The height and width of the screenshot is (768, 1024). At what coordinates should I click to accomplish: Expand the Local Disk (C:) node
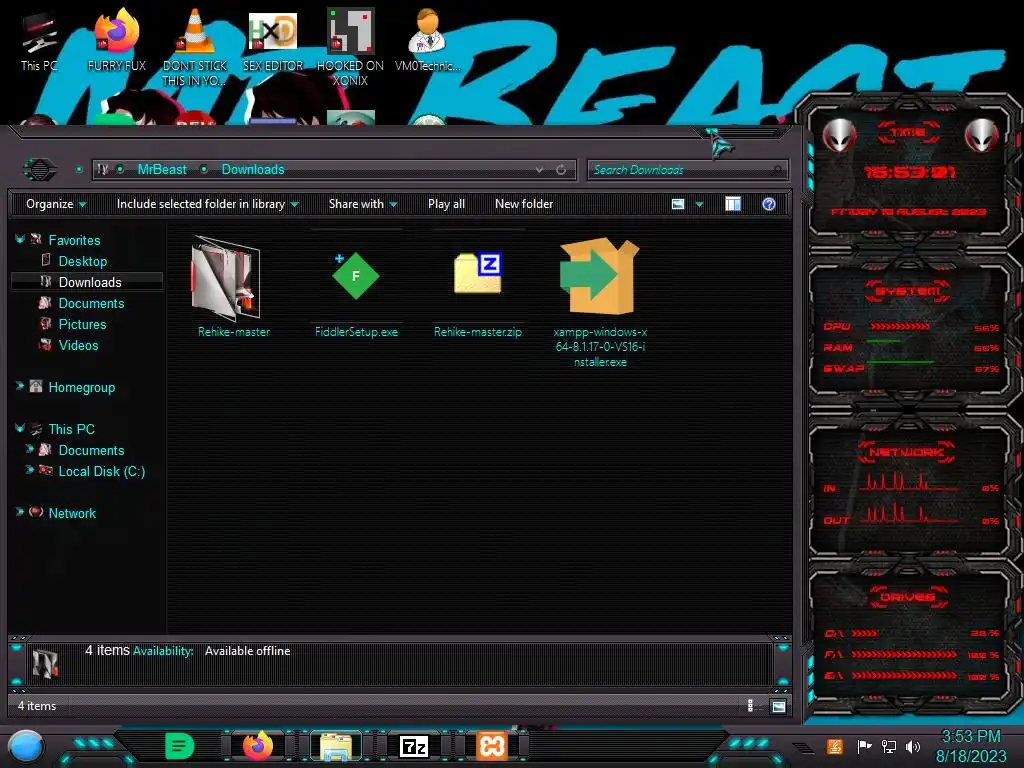pyautogui.click(x=29, y=470)
